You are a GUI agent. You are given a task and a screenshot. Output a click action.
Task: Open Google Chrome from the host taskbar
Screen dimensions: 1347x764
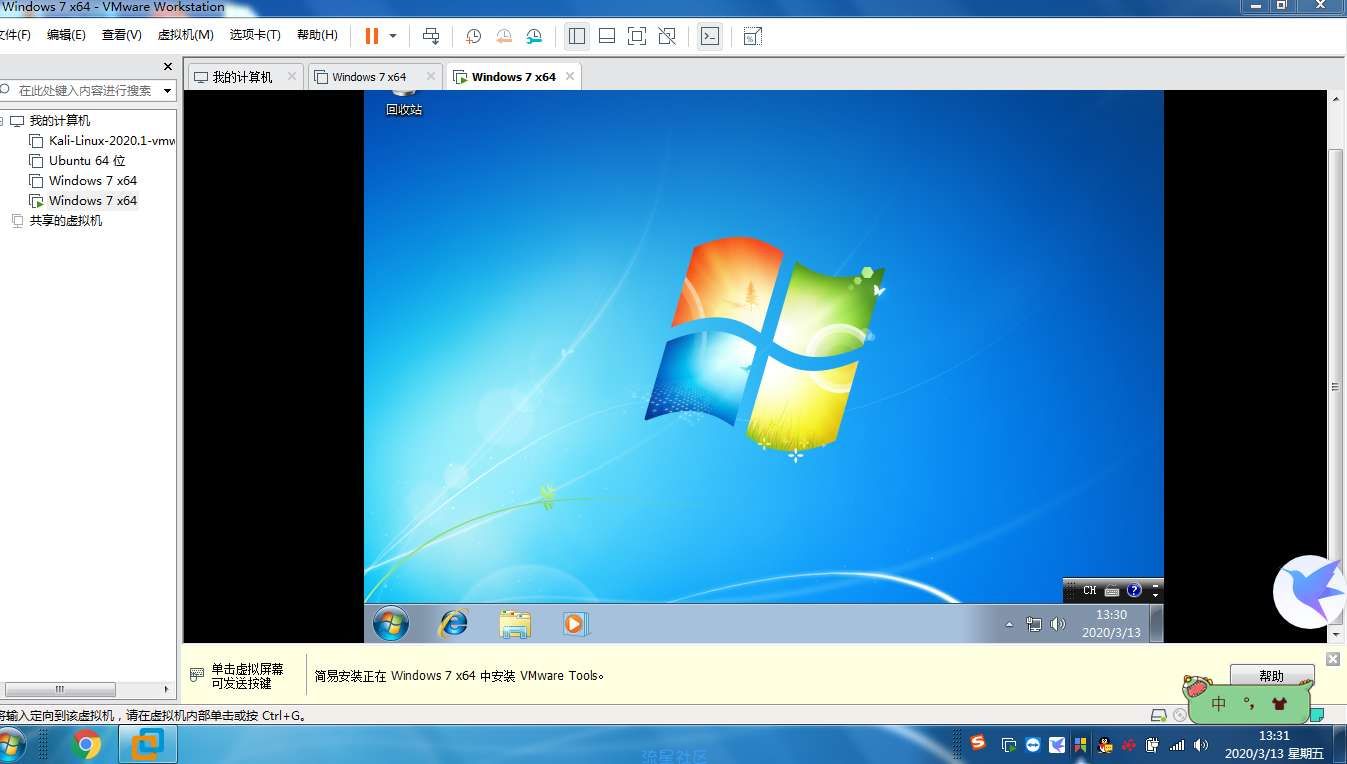[x=86, y=745]
